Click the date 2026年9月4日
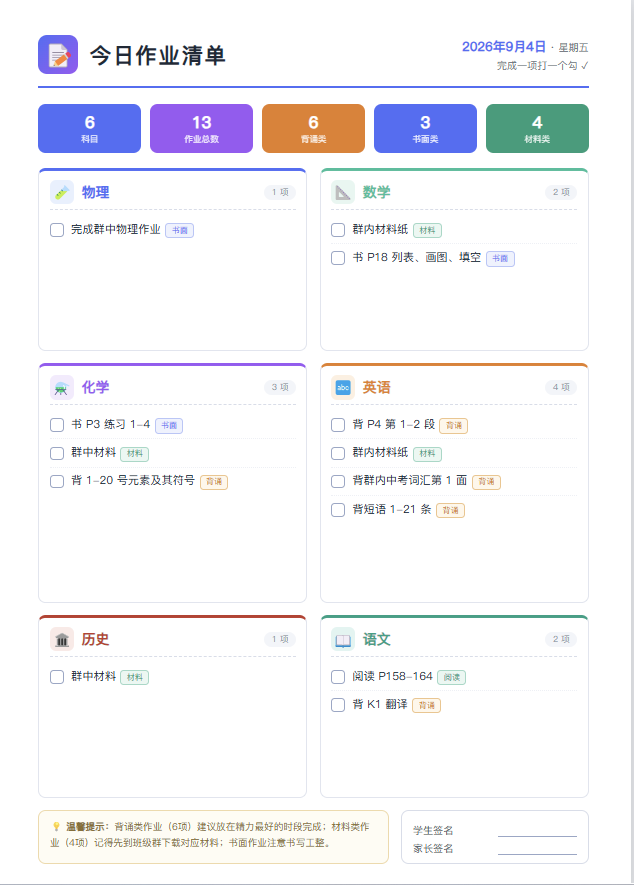Screen dimensions: 634x885 pyautogui.click(x=504, y=47)
